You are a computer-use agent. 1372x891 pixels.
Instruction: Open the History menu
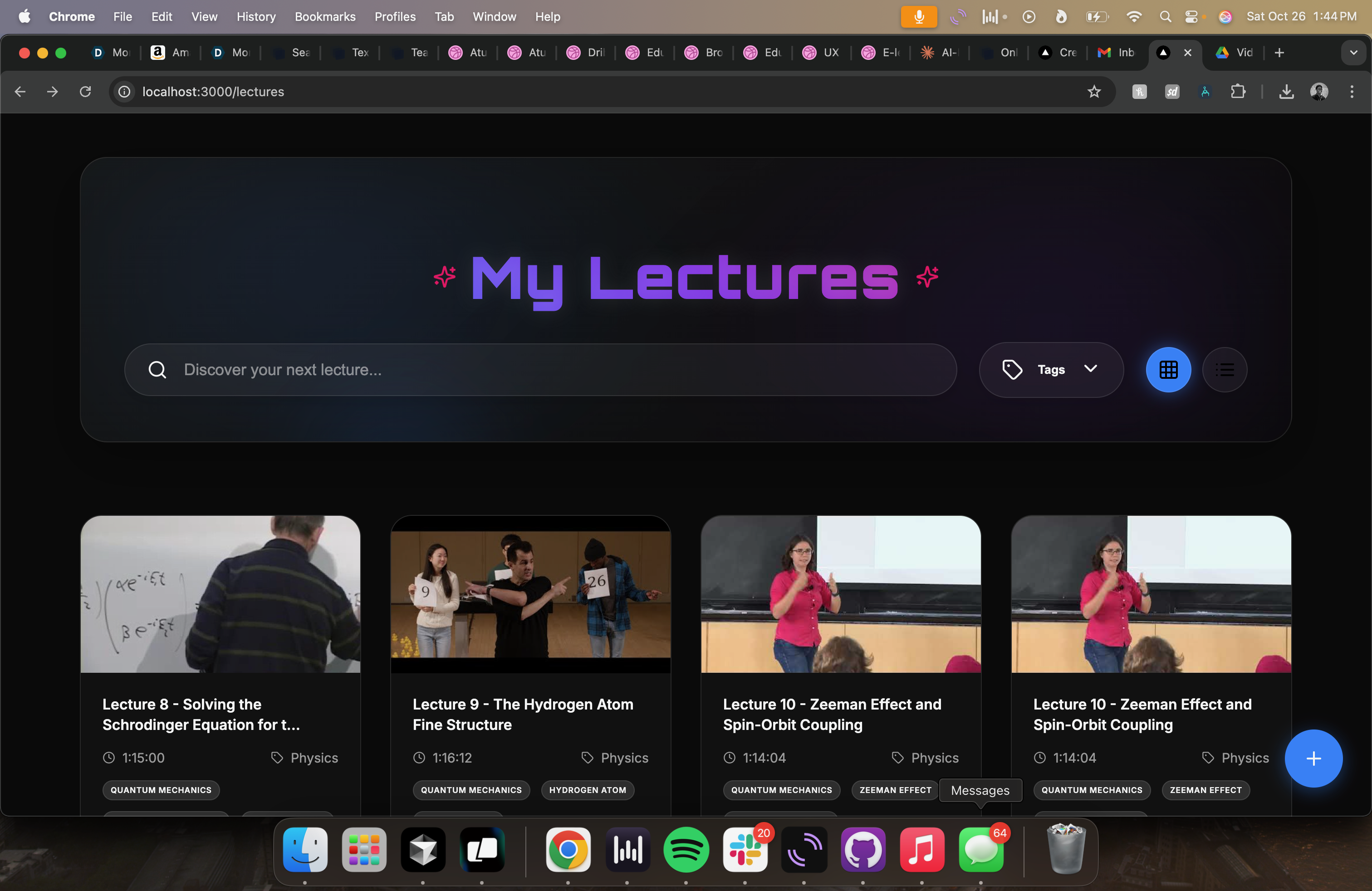click(256, 17)
